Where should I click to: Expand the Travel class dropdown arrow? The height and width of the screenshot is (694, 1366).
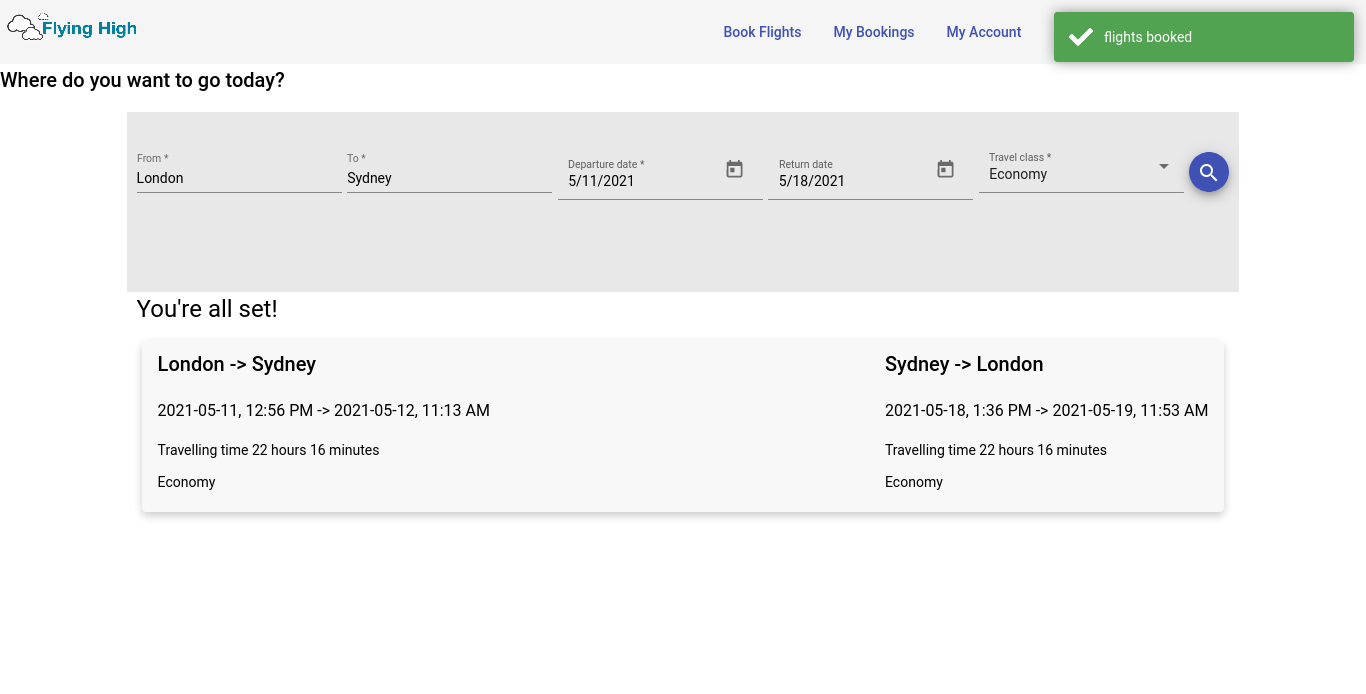pos(1163,166)
